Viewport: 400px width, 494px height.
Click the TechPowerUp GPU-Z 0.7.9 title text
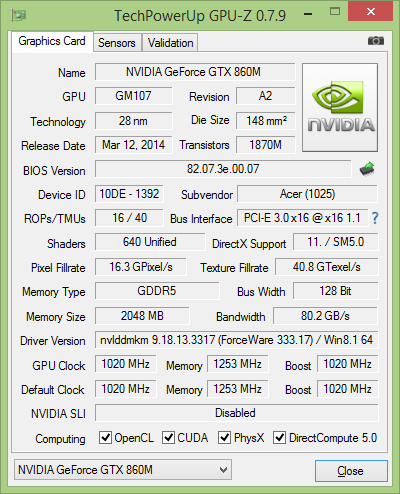200,15
